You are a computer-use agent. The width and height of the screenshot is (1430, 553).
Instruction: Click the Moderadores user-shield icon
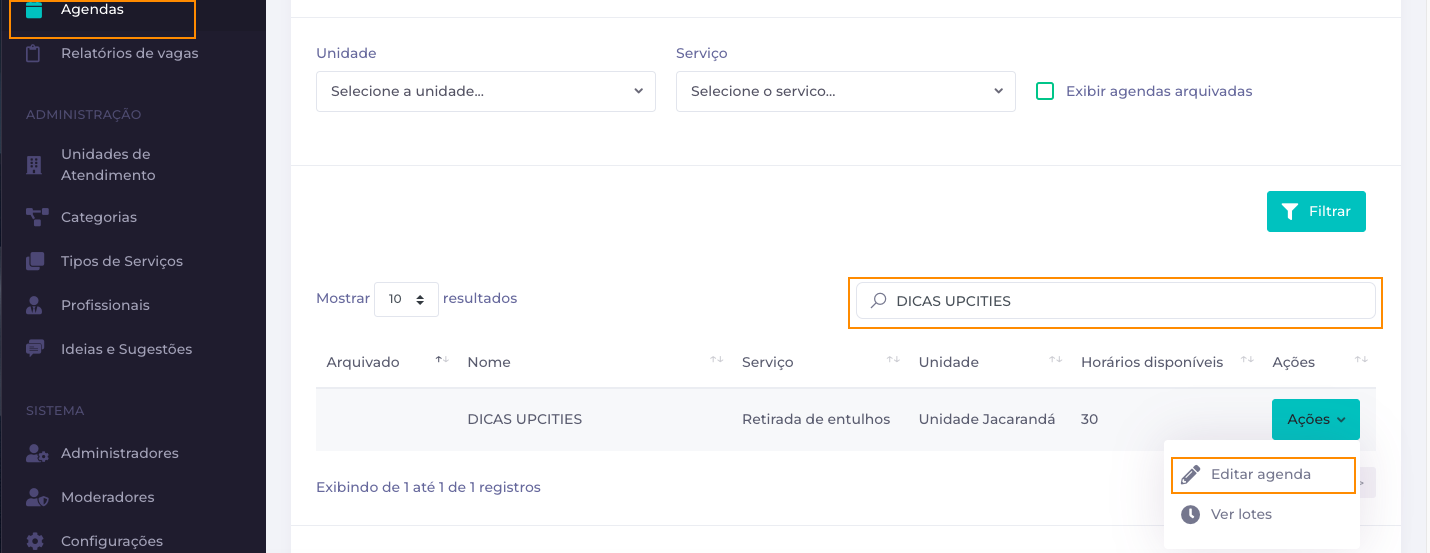pos(37,497)
